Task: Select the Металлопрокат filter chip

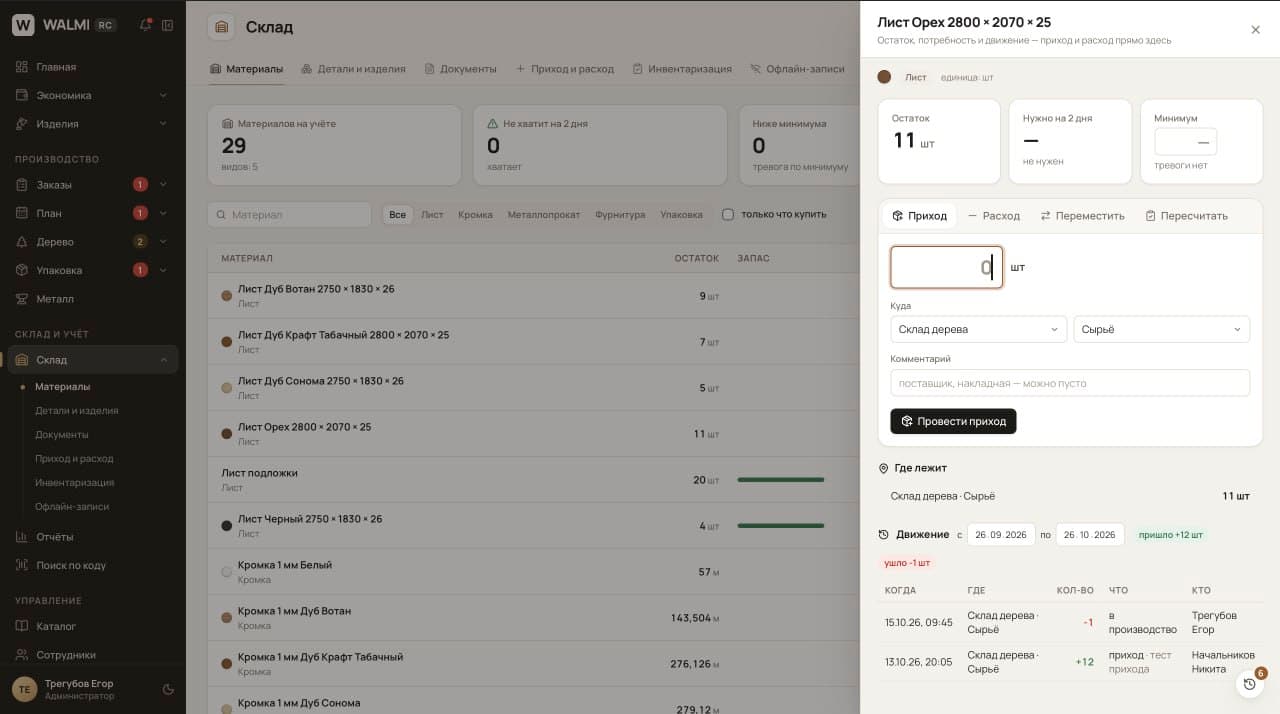Action: point(544,215)
